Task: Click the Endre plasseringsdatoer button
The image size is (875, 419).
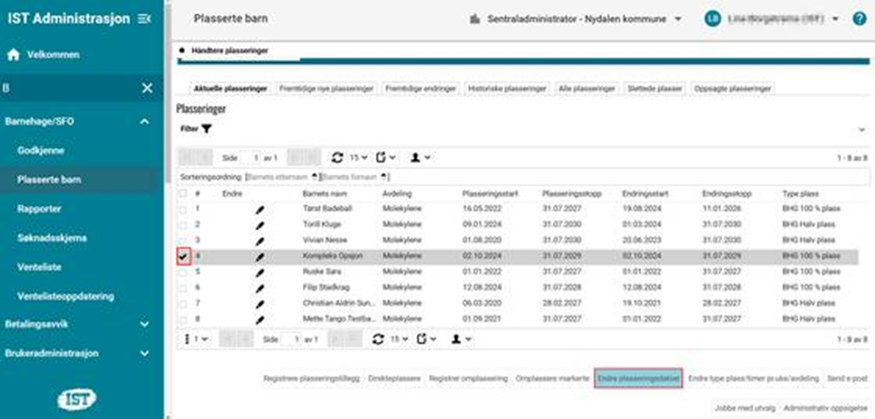Action: coord(638,379)
